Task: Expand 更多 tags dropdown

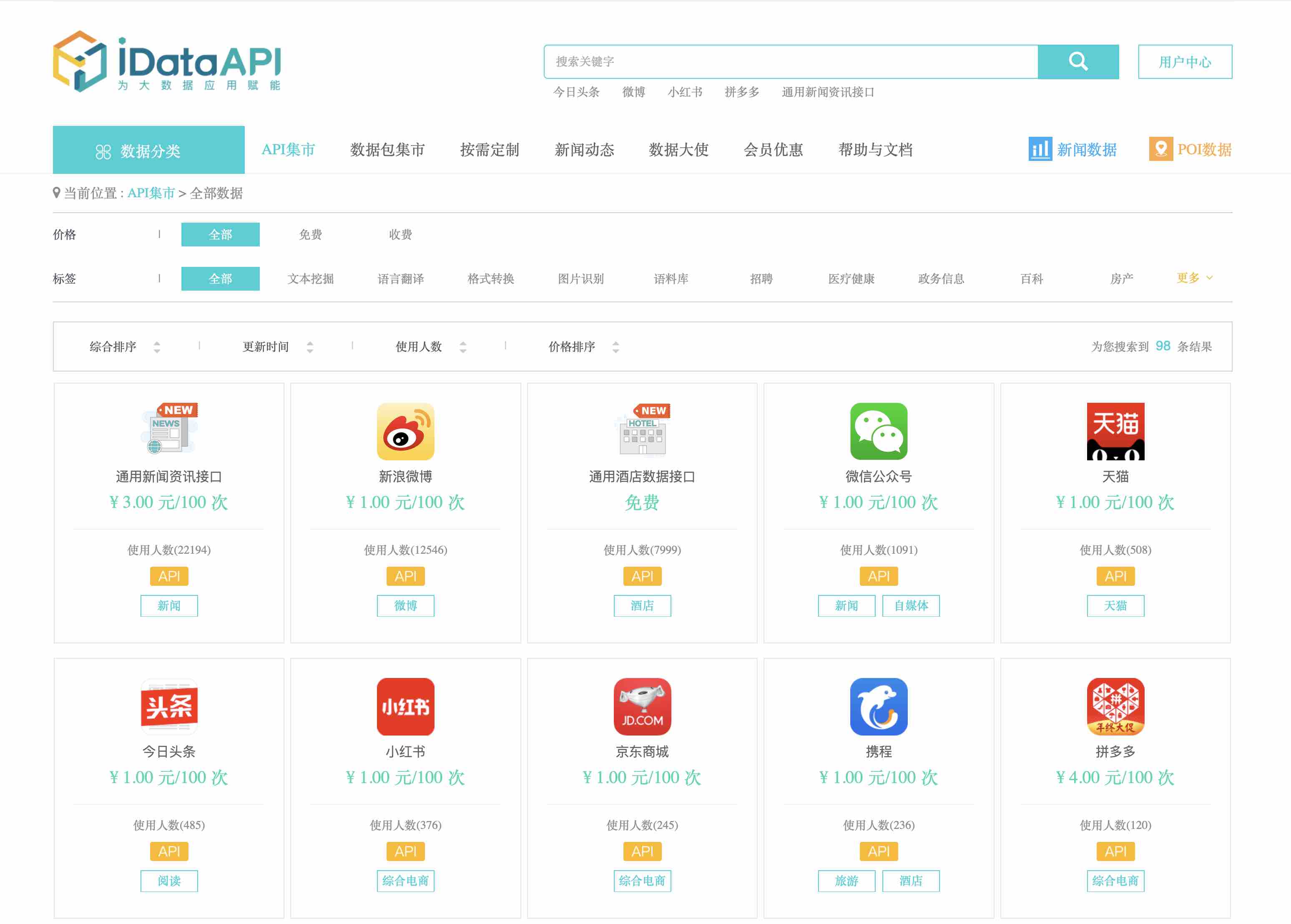Action: click(x=1194, y=278)
